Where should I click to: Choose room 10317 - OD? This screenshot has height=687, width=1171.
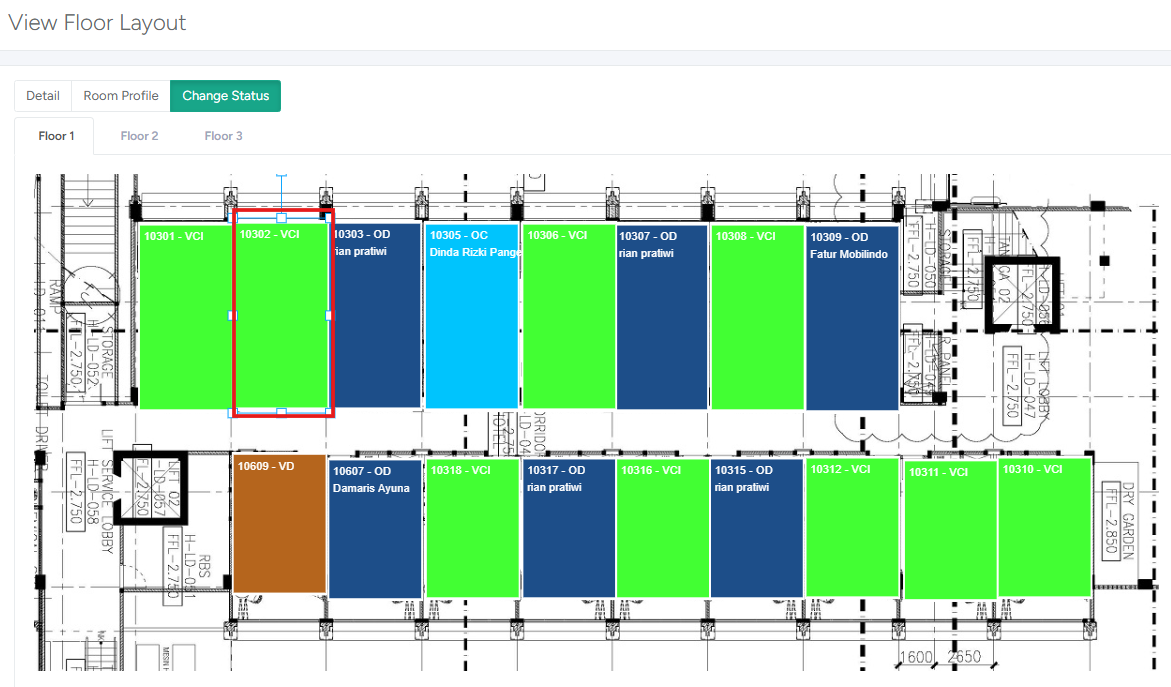569,528
